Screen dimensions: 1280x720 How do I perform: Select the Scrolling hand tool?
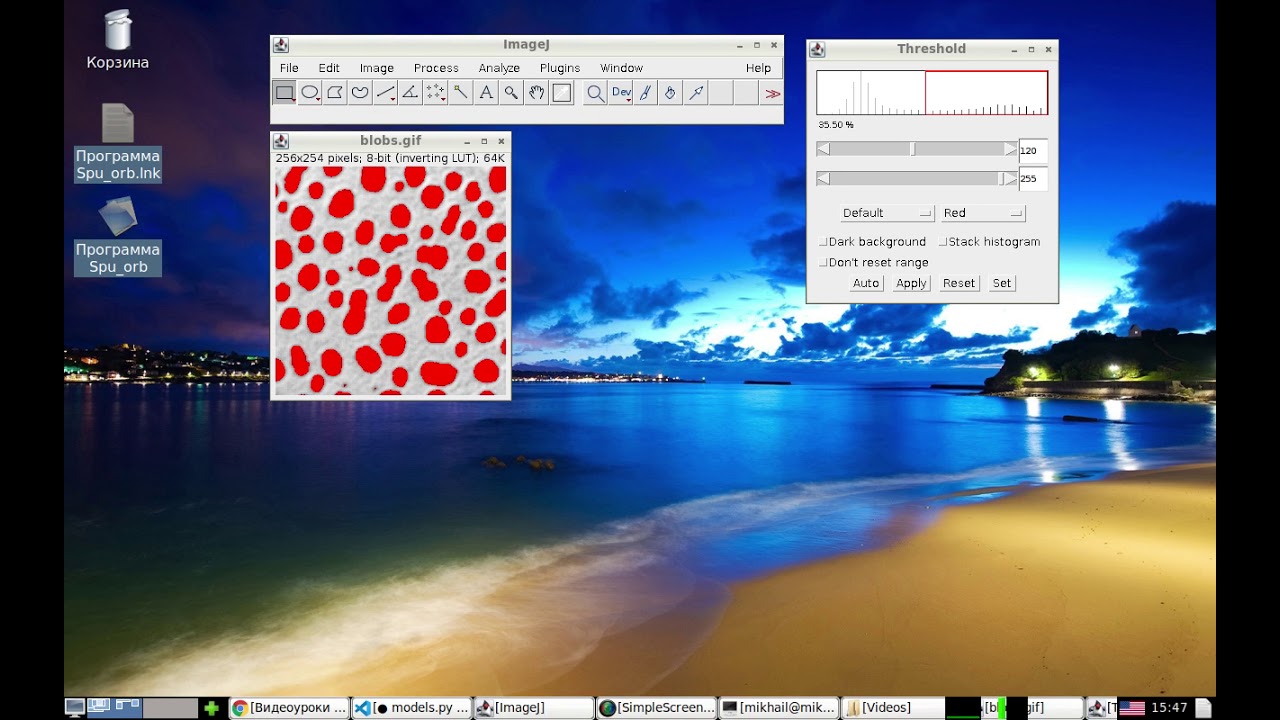536,93
